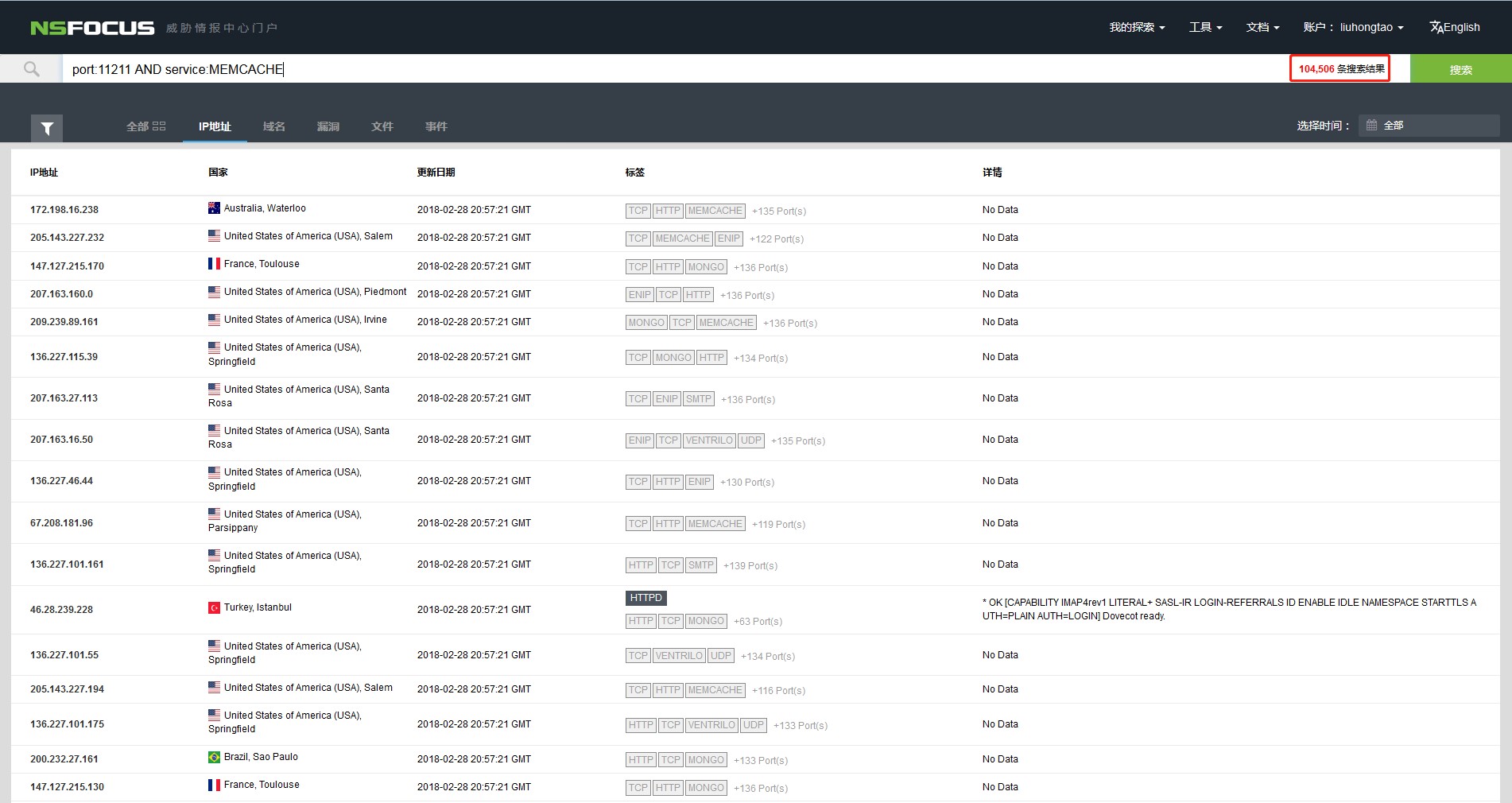This screenshot has height=803, width=1512.
Task: Click the language translate icon for English
Action: tap(1436, 27)
